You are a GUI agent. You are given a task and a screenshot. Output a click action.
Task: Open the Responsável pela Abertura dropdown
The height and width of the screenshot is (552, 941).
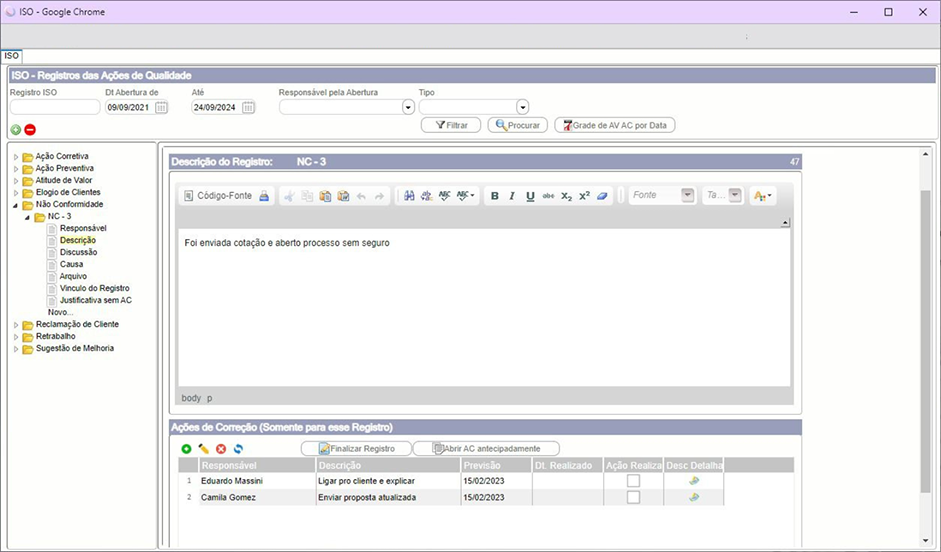(408, 108)
